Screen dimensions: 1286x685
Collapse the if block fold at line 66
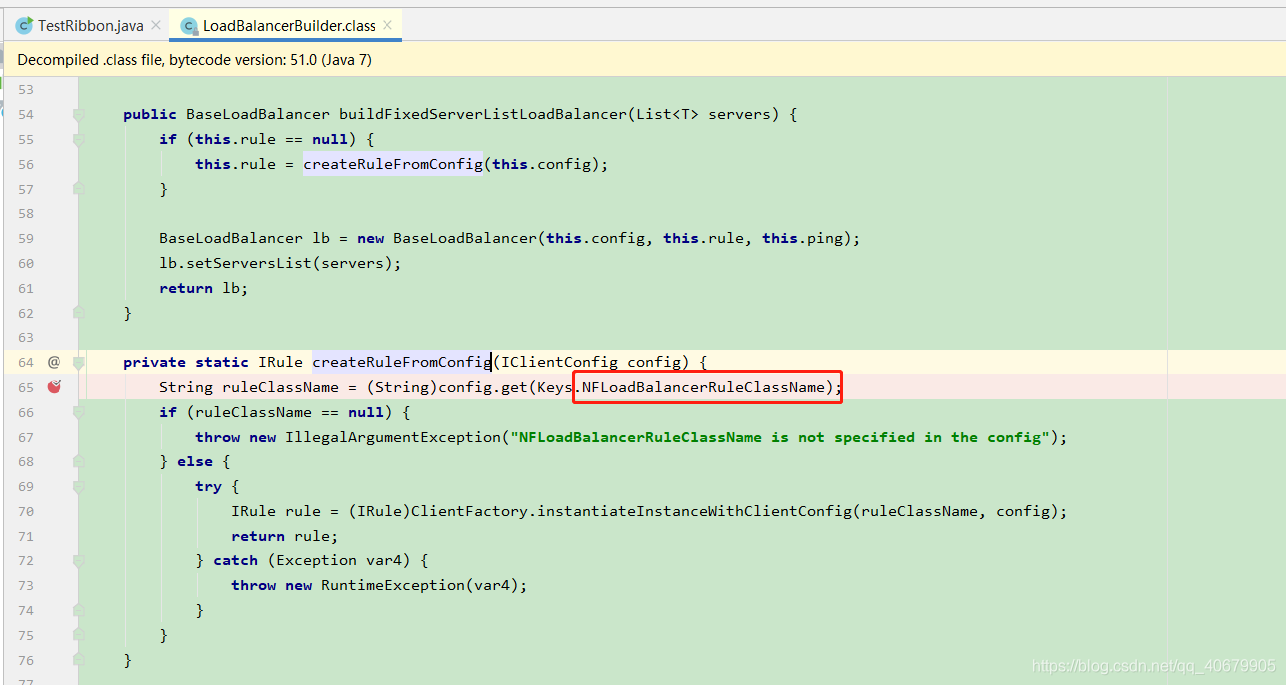(x=79, y=412)
